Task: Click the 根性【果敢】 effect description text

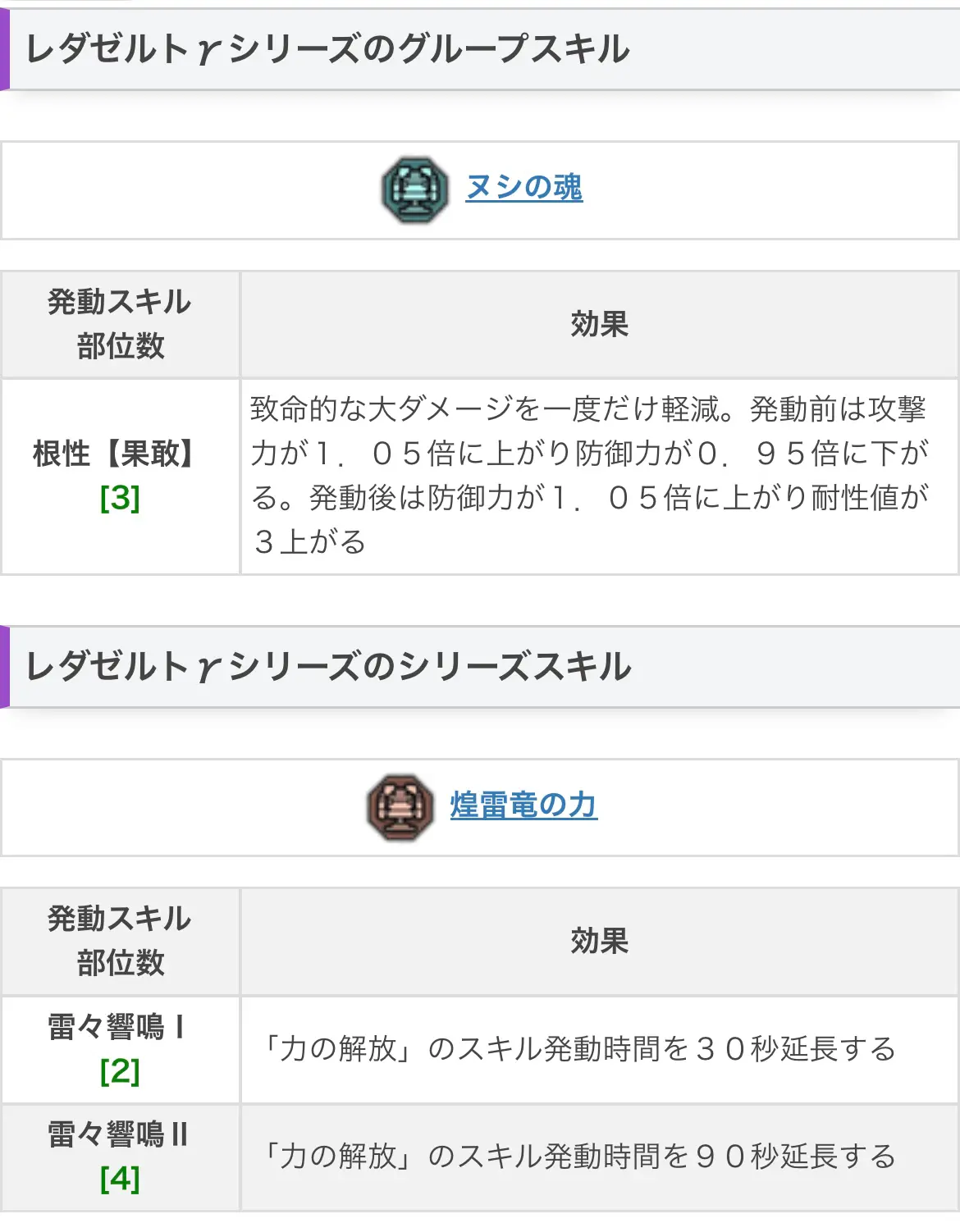Action: click(x=589, y=476)
